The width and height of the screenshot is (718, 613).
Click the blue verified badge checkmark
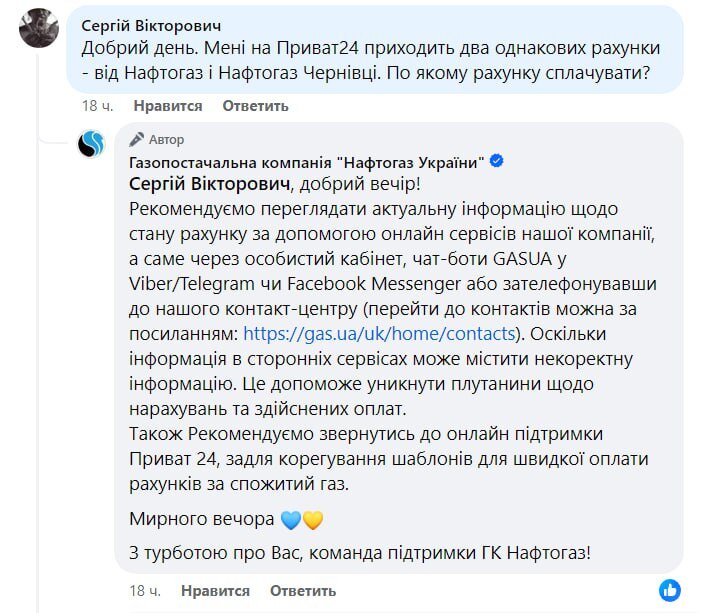pos(498,162)
